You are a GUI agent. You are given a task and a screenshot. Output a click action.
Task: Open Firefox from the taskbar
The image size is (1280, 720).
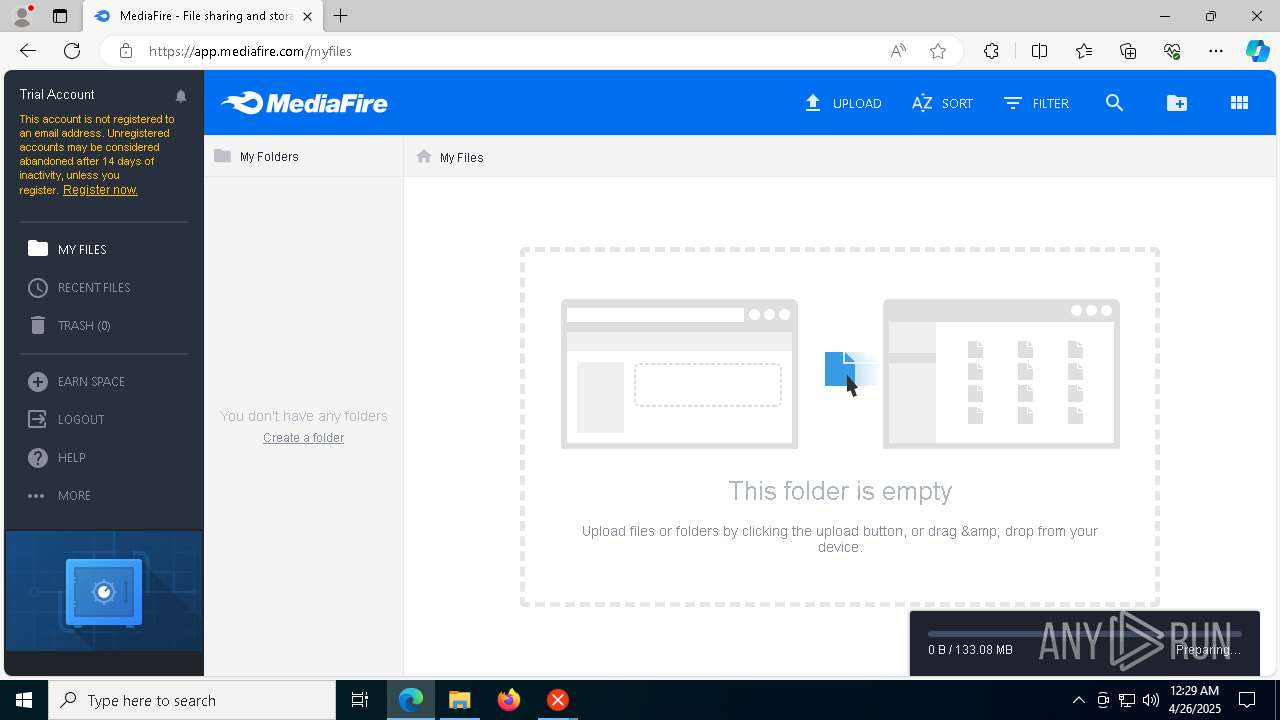[509, 700]
